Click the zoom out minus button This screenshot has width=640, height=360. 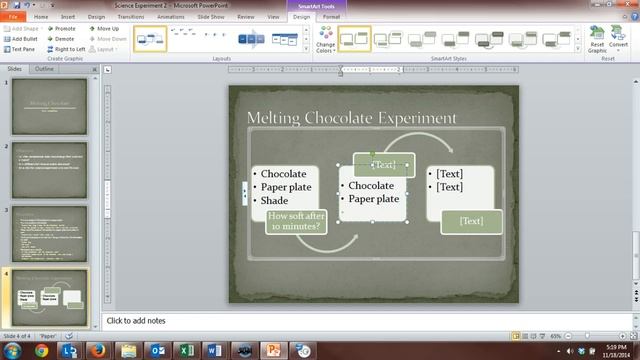(568, 336)
